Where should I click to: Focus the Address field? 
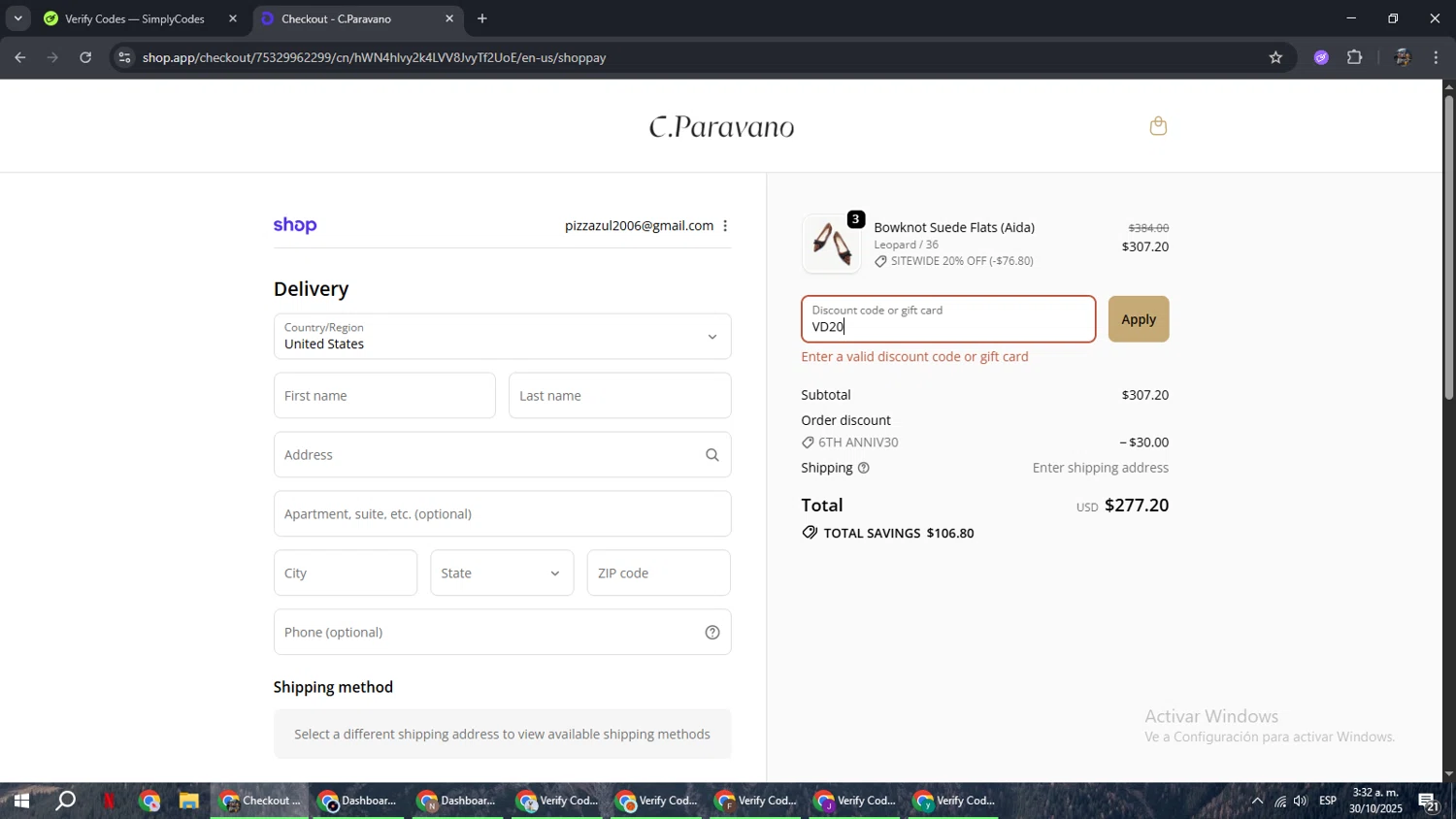[502, 455]
